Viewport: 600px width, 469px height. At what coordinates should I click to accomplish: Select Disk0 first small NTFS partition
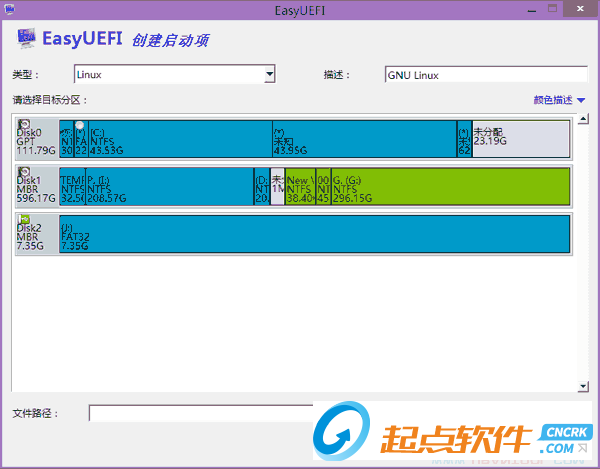tap(67, 139)
